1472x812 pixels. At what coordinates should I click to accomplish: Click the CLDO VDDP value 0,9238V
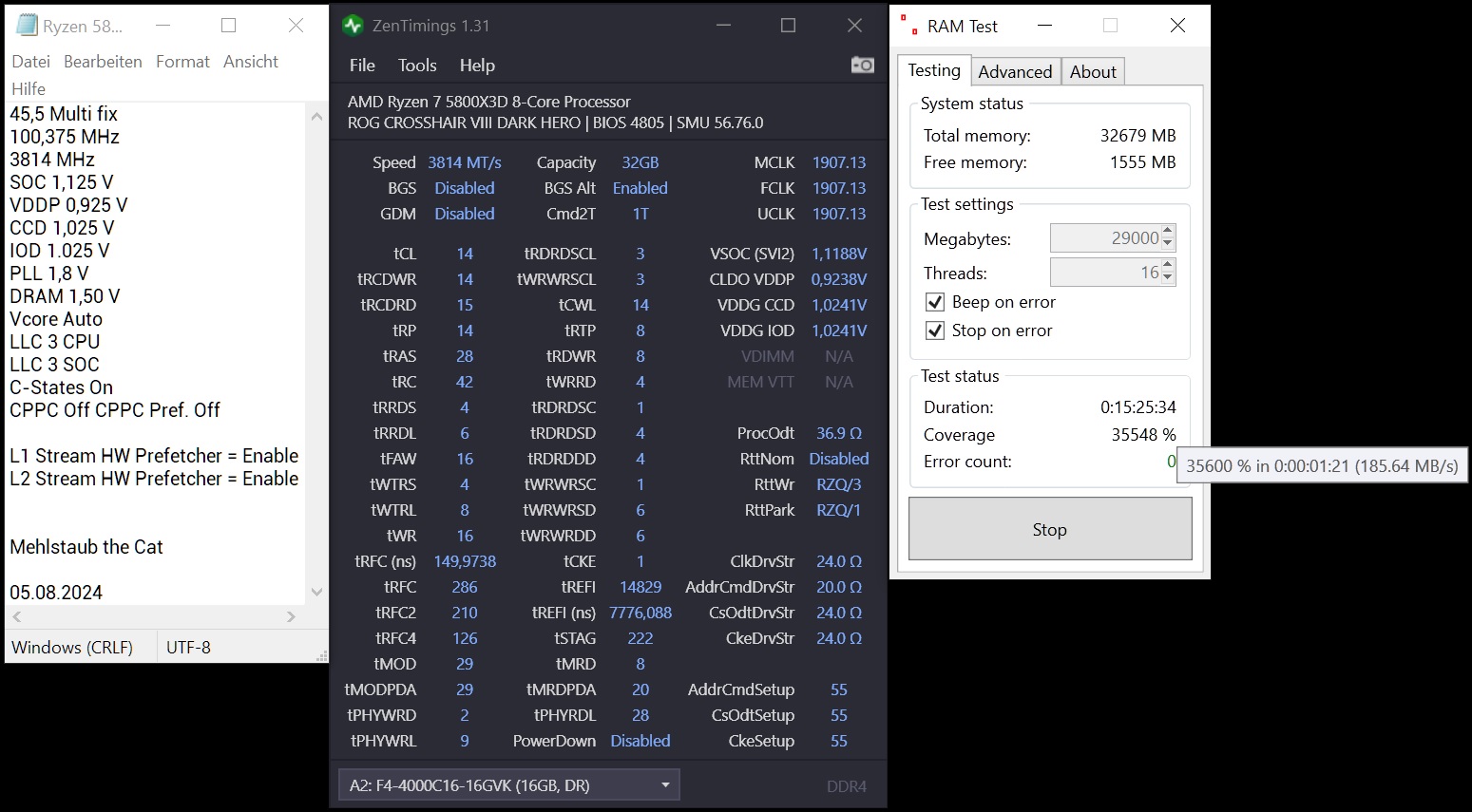pos(839,279)
